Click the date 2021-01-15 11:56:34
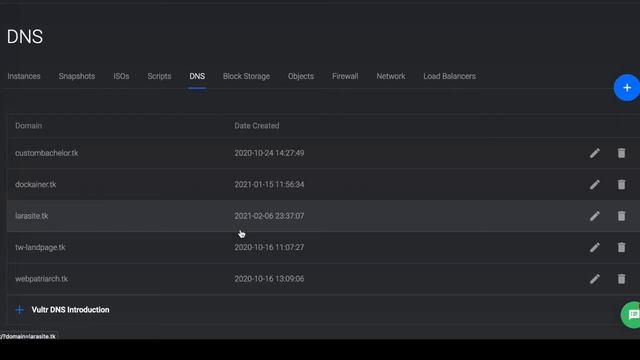Viewport: 640px width, 360px height. pos(269,184)
